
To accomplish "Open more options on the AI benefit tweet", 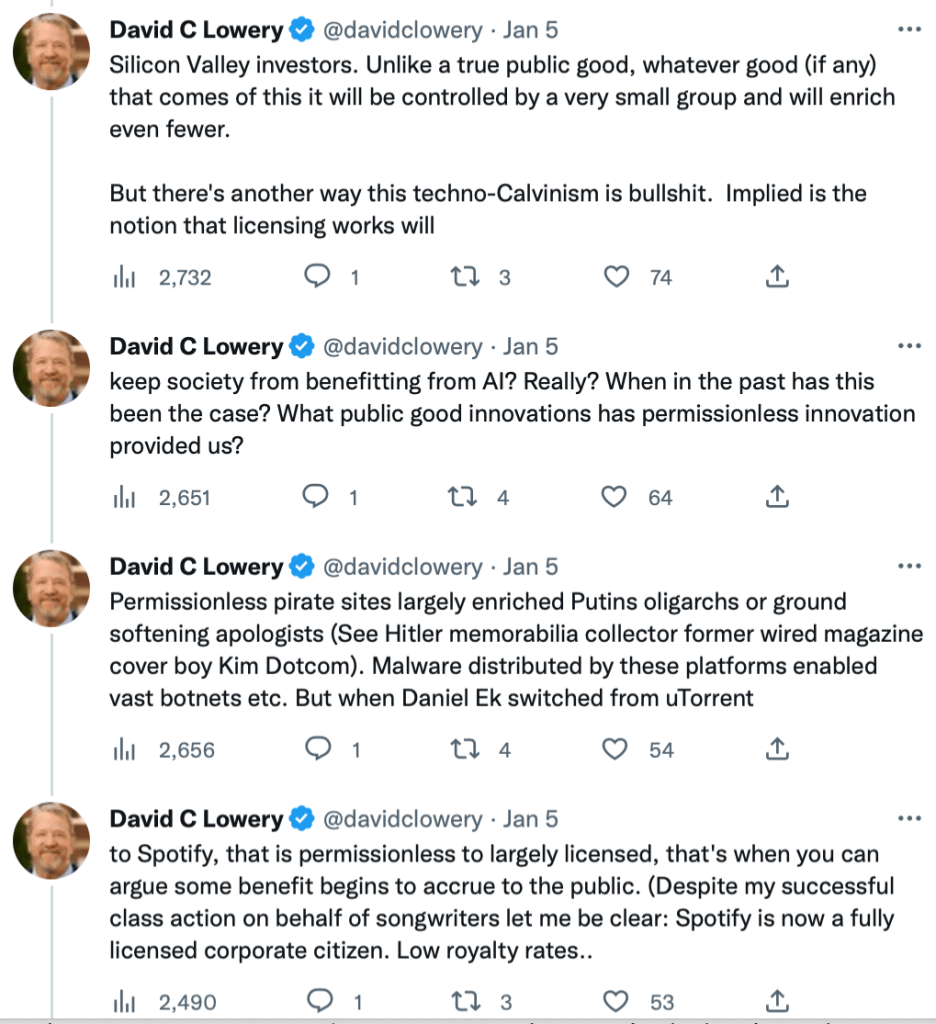I will click(x=909, y=346).
